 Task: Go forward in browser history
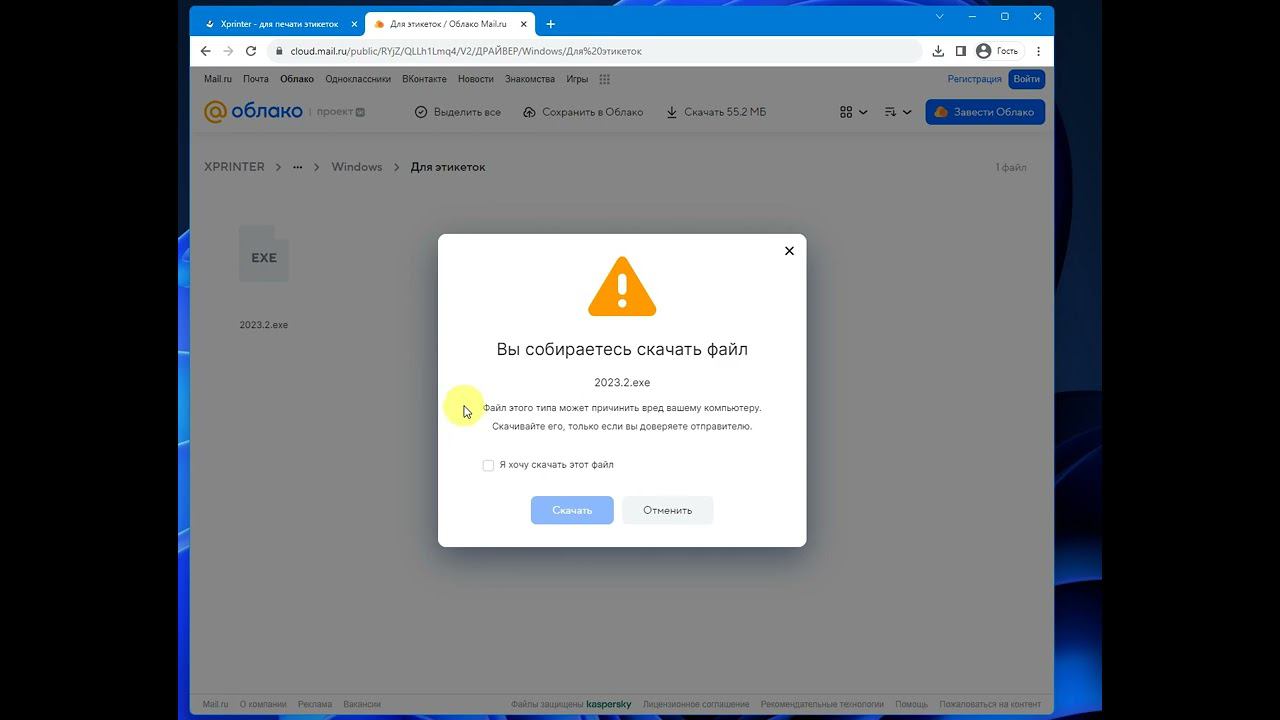228,51
